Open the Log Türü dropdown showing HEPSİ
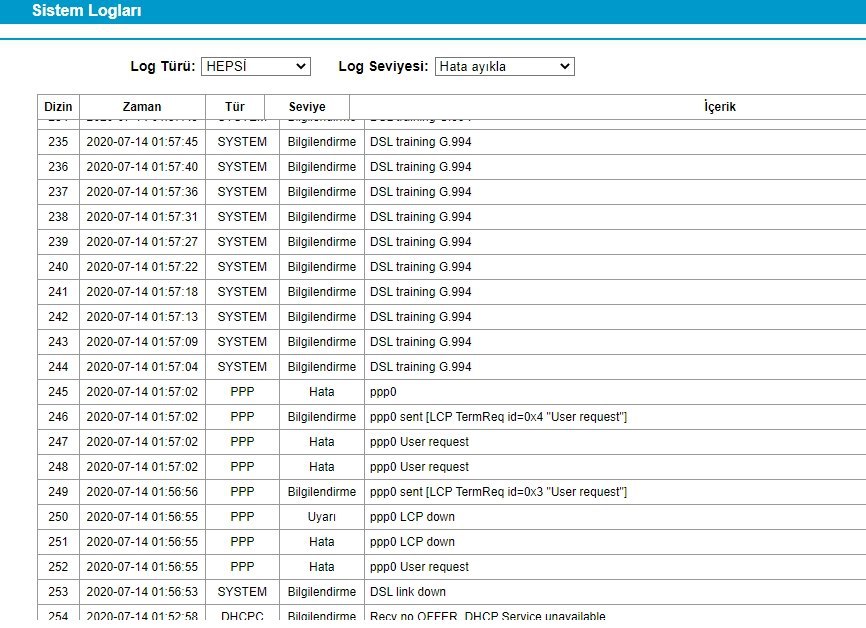This screenshot has width=866, height=628. pos(255,66)
